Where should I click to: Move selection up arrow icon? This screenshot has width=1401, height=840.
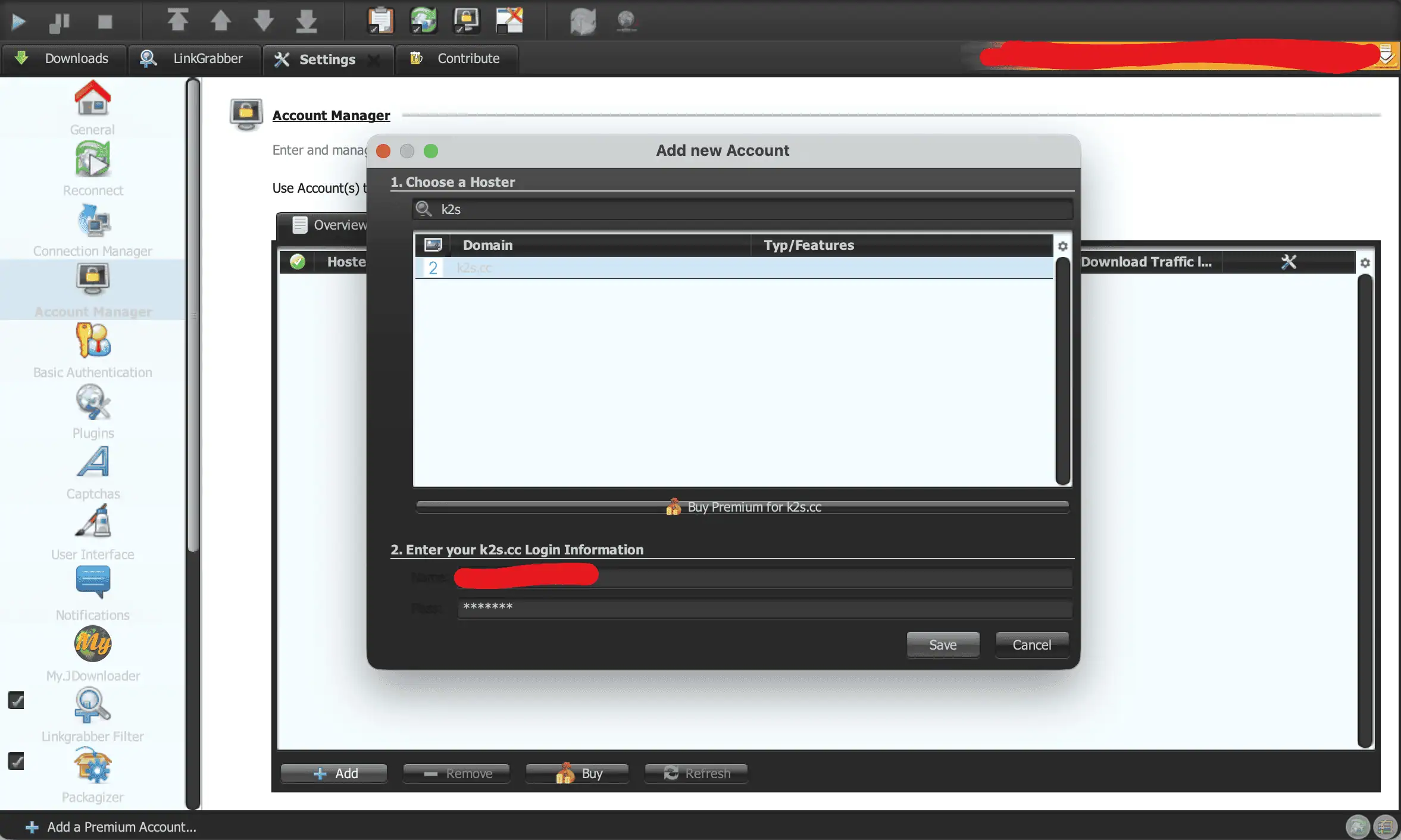(221, 20)
